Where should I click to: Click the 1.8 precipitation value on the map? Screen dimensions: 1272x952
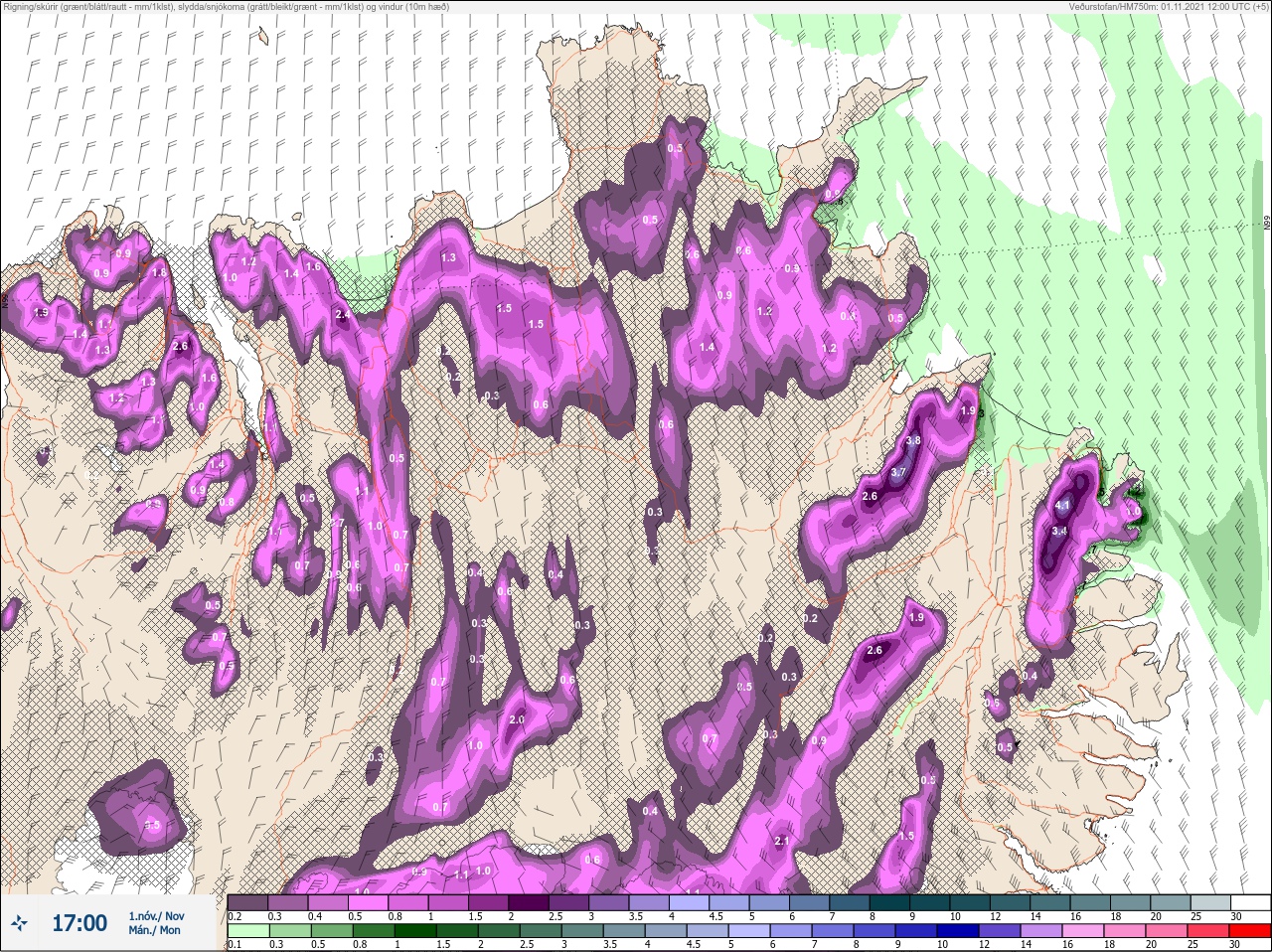[159, 272]
